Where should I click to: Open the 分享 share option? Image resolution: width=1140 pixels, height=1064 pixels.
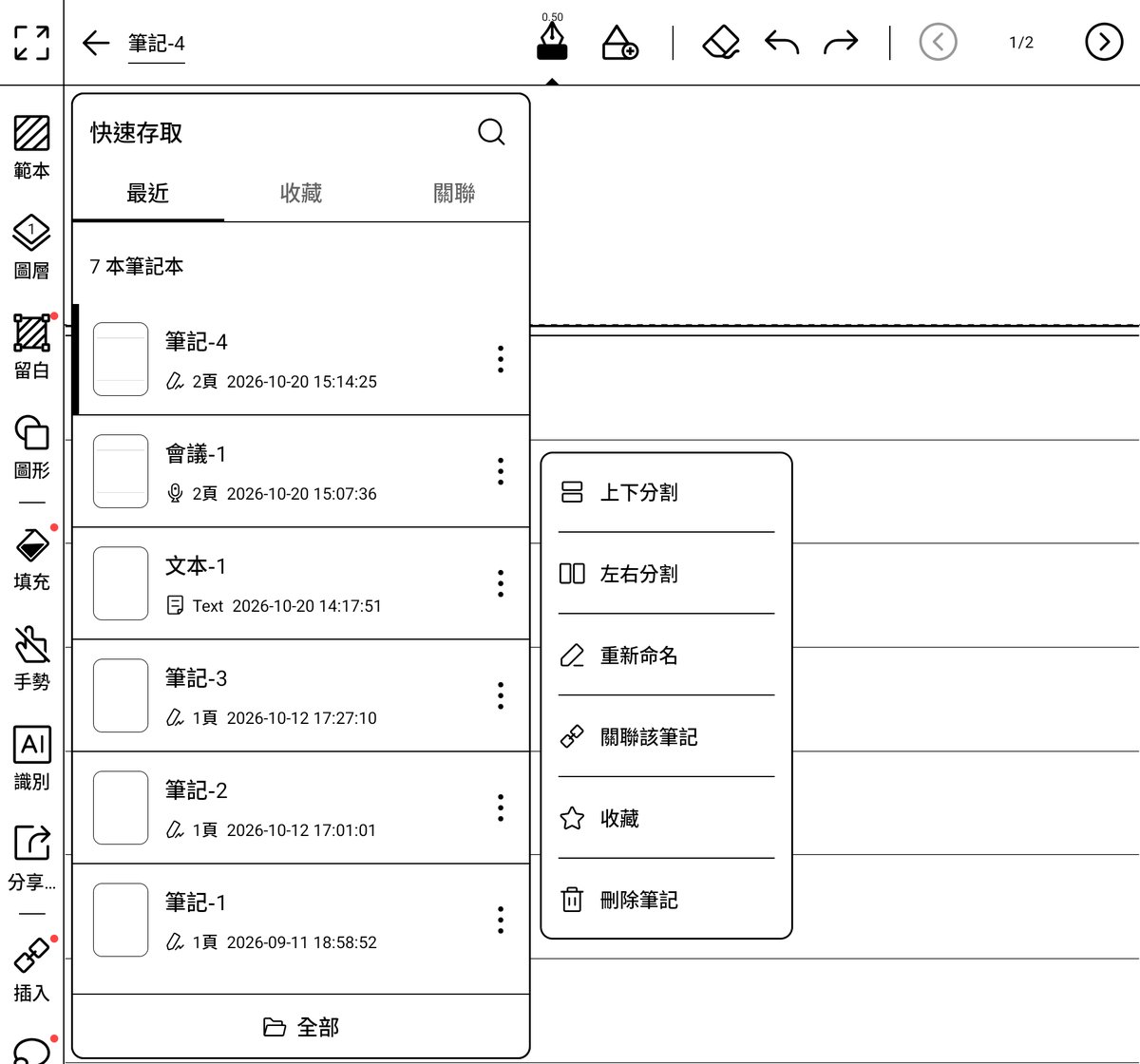coord(31,858)
